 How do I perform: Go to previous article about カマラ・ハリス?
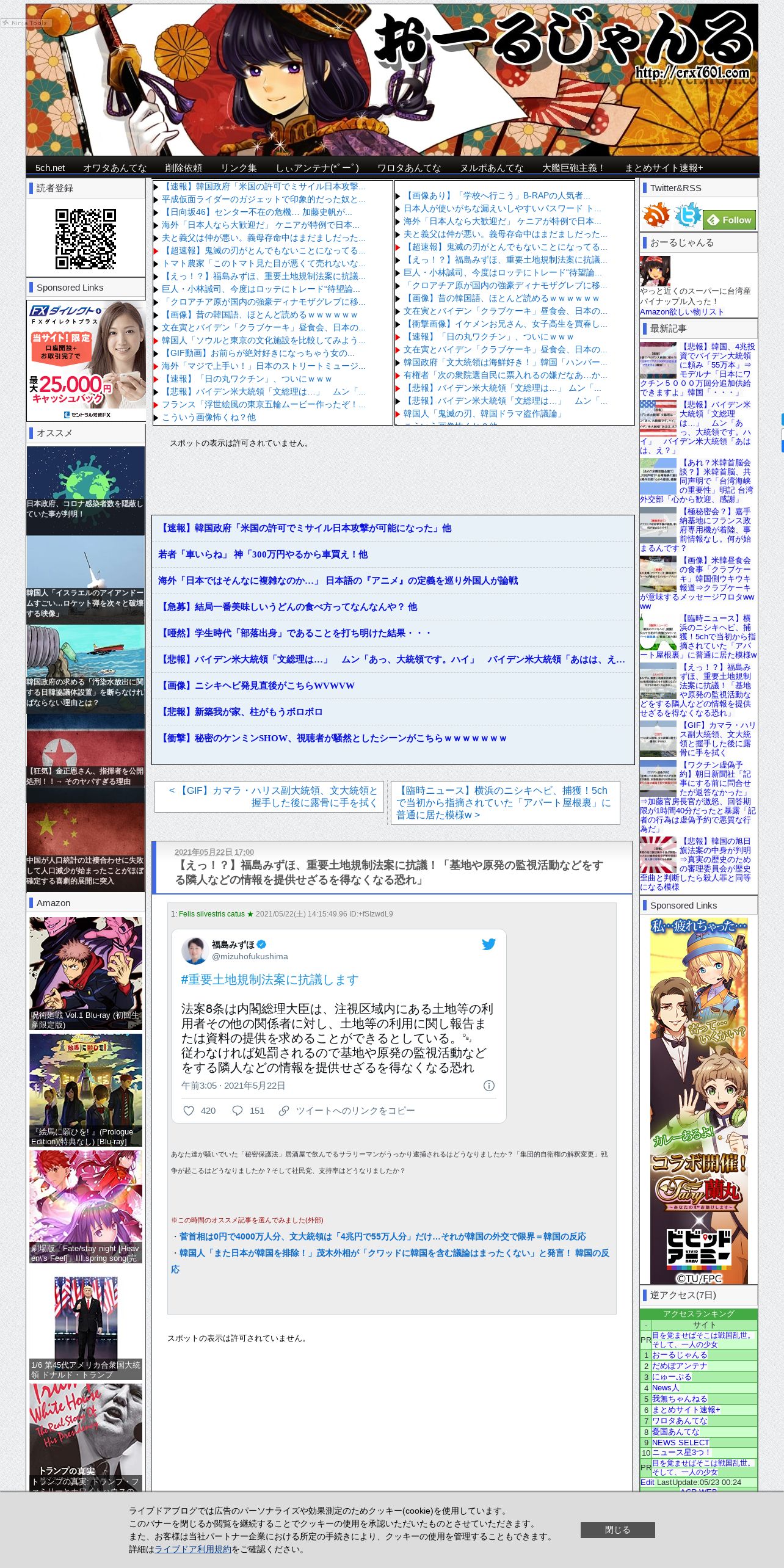(269, 796)
